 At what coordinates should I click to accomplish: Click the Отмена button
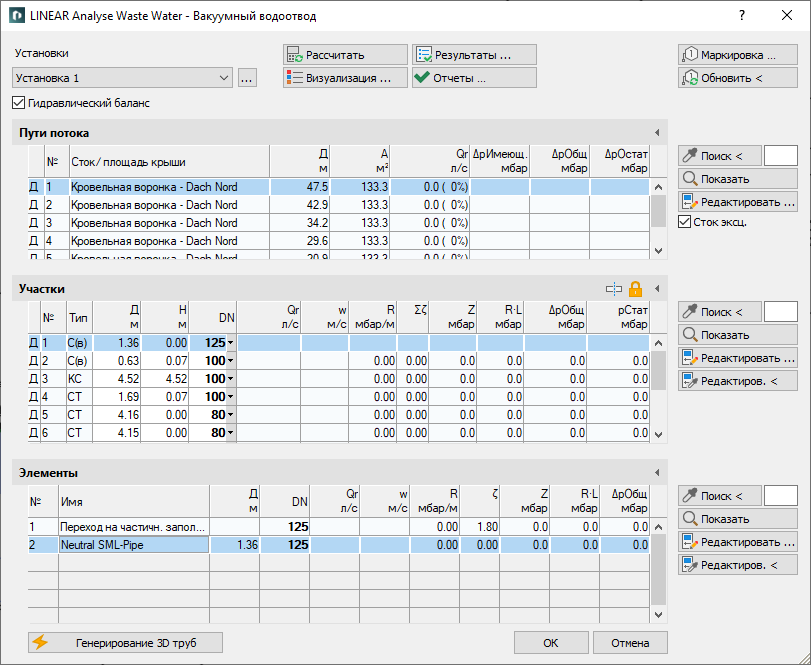pyautogui.click(x=630, y=643)
